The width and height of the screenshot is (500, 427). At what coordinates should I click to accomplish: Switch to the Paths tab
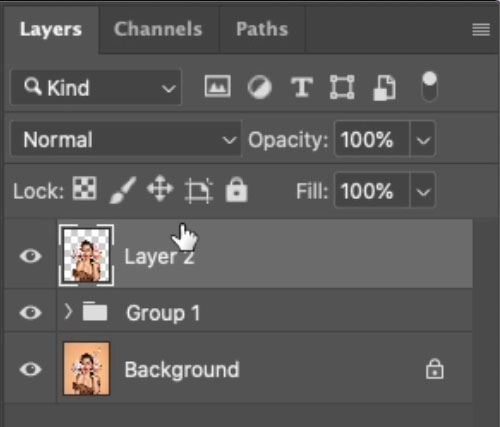[262, 29]
